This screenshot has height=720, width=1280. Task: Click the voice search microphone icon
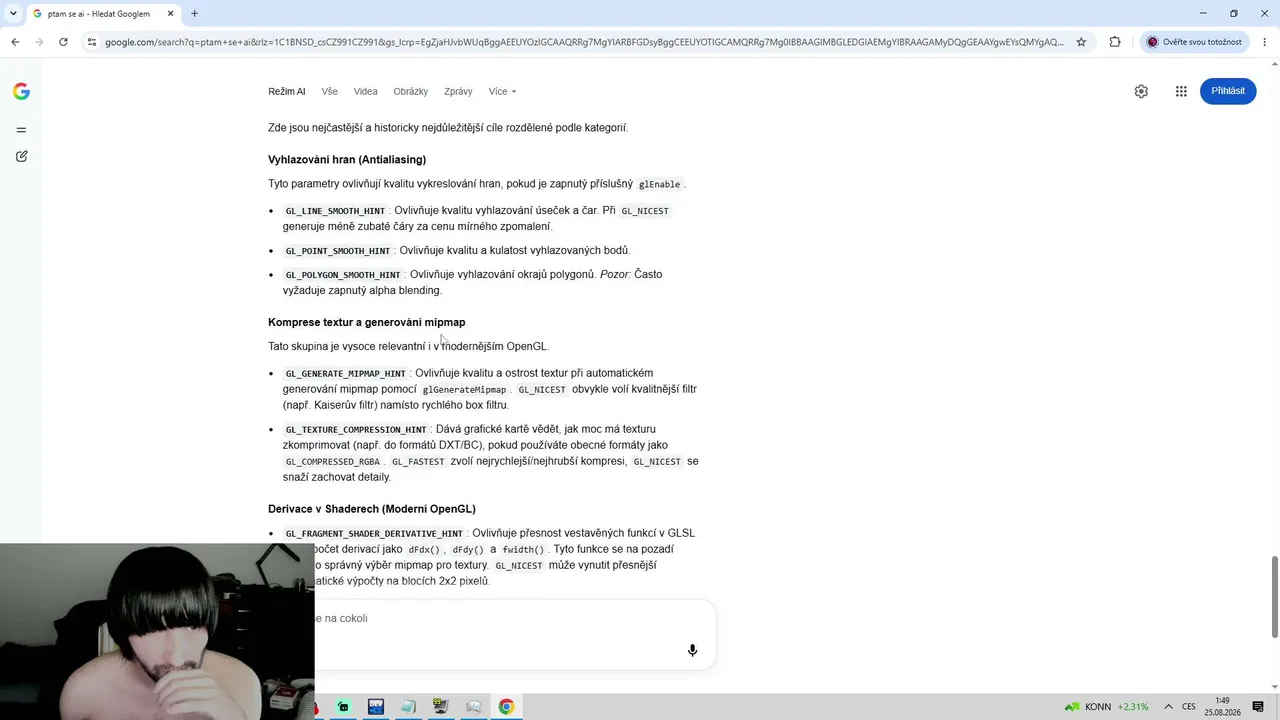692,650
